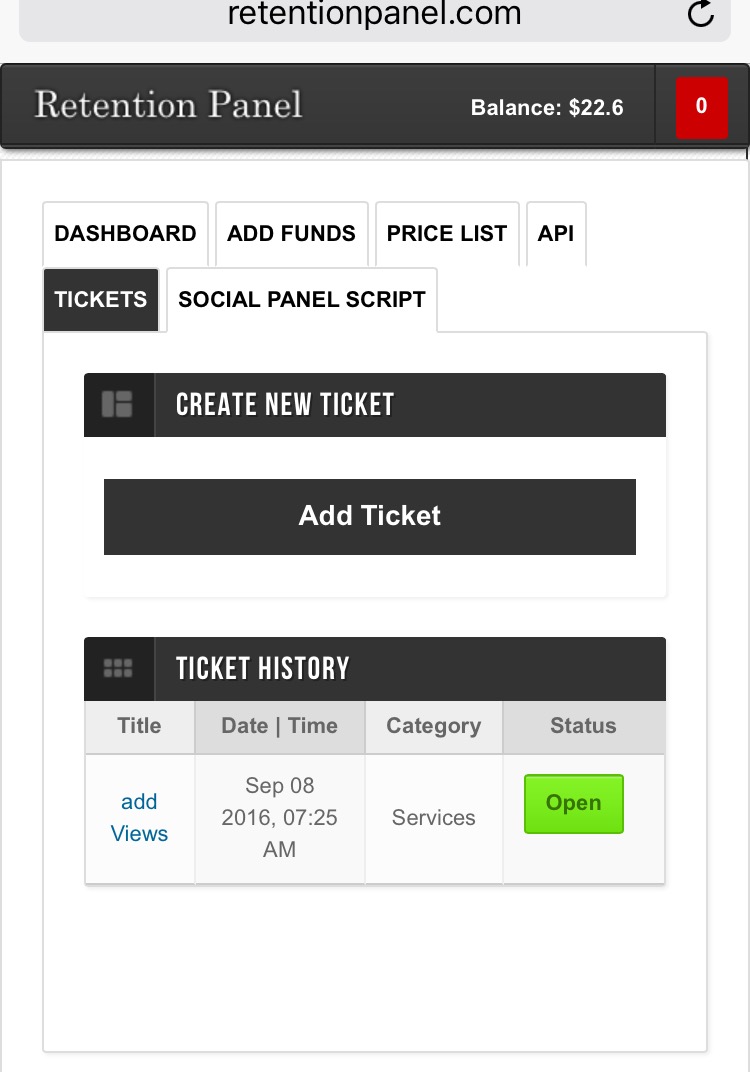Open the Price List tab
Image resolution: width=750 pixels, height=1072 pixels.
coord(447,233)
